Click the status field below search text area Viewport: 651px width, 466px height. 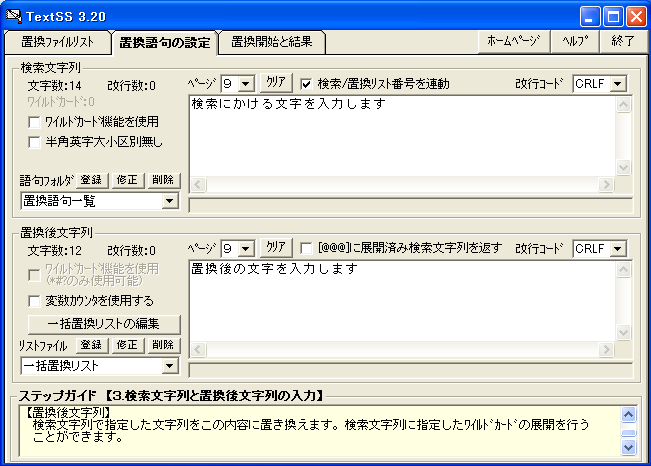coord(411,205)
